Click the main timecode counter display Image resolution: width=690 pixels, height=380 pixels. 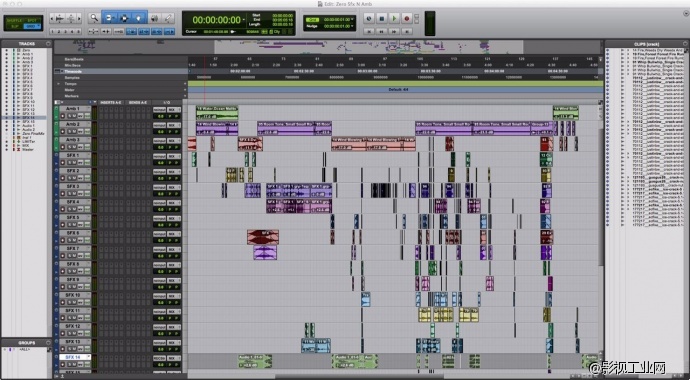[217, 20]
